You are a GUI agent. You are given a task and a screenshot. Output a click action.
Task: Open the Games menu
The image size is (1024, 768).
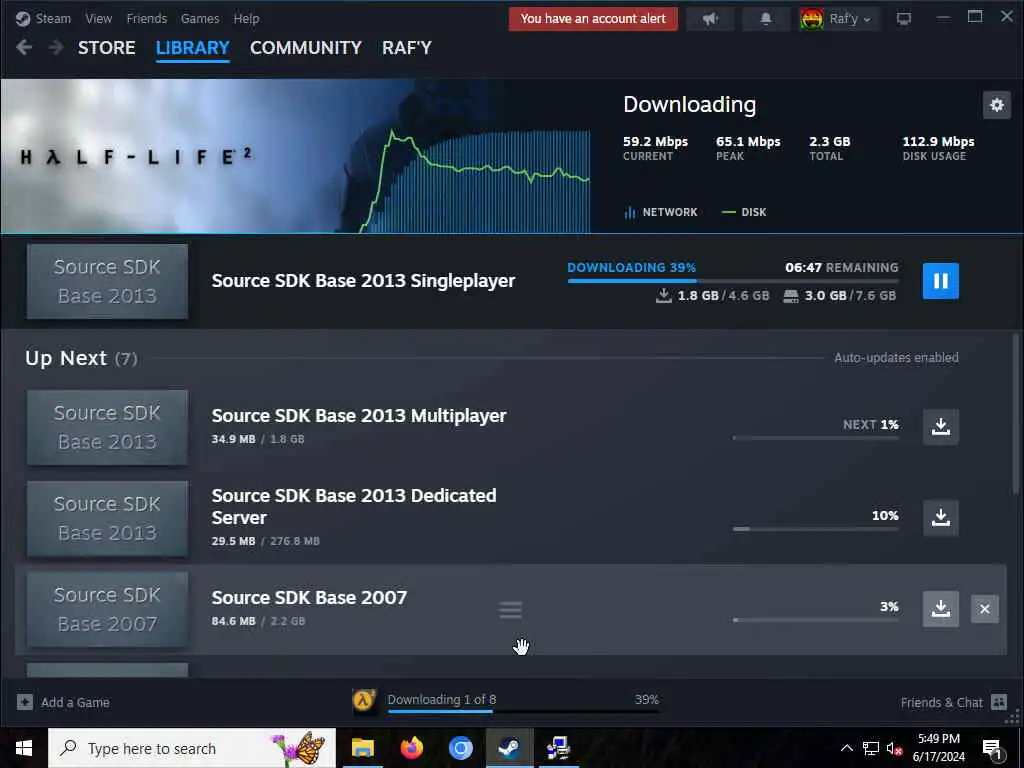[x=200, y=18]
